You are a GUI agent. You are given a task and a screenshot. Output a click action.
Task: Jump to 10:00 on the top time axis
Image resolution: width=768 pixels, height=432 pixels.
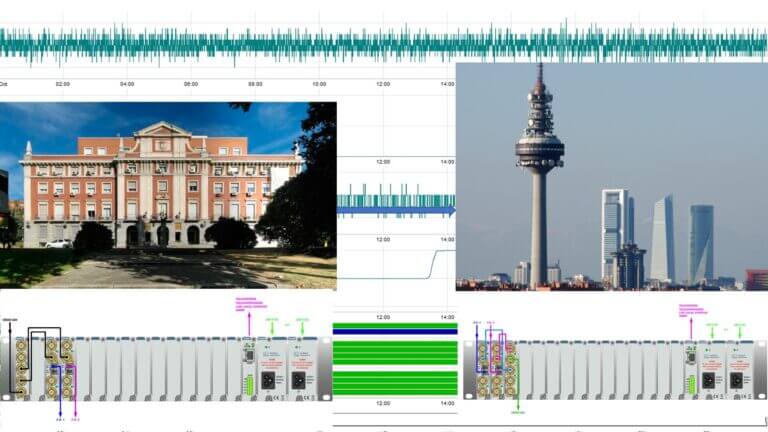(319, 85)
